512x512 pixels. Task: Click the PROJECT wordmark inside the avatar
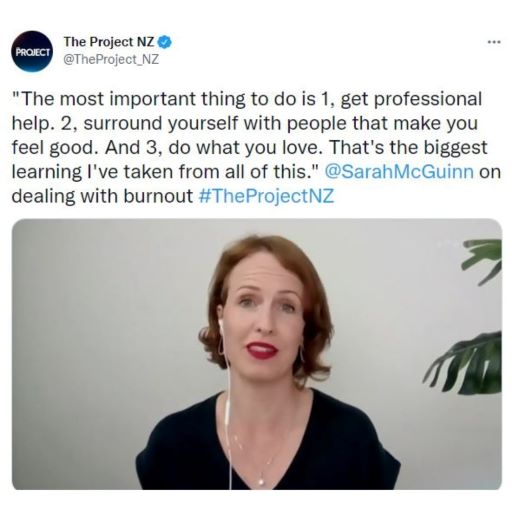(33, 52)
